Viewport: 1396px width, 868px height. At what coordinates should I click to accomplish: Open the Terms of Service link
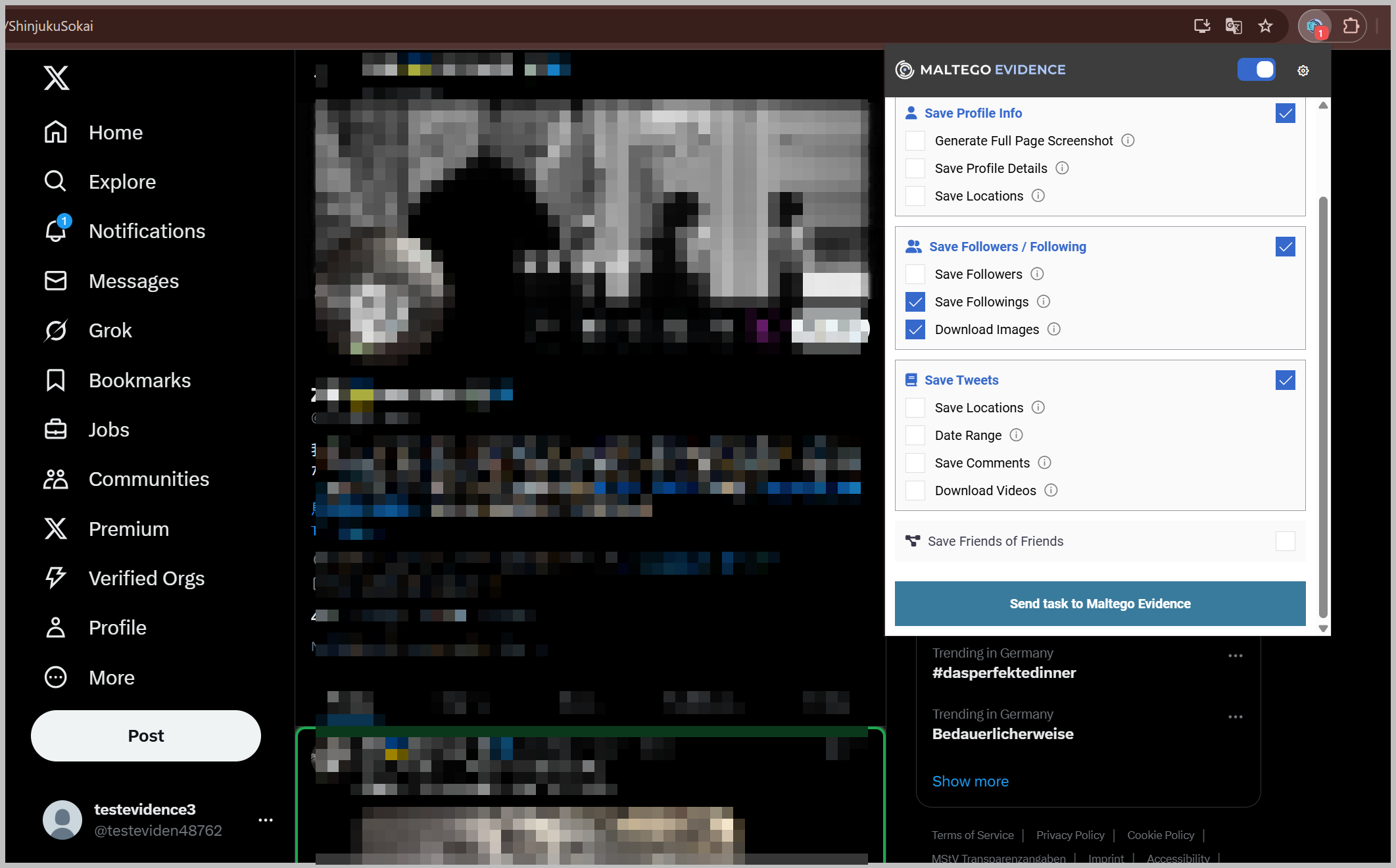973,835
